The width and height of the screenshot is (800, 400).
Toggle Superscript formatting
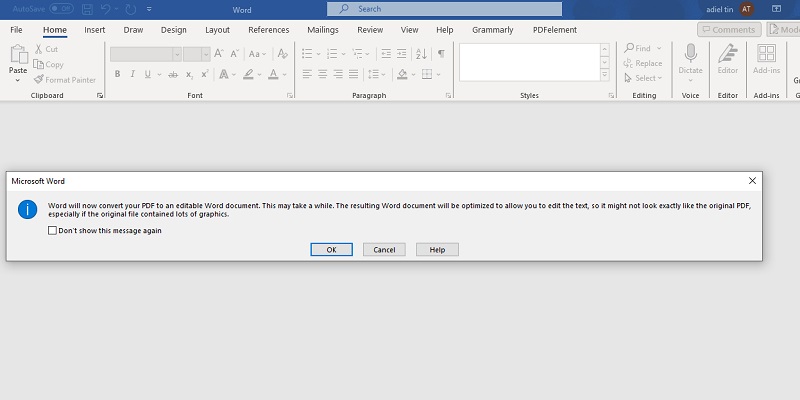[x=205, y=74]
